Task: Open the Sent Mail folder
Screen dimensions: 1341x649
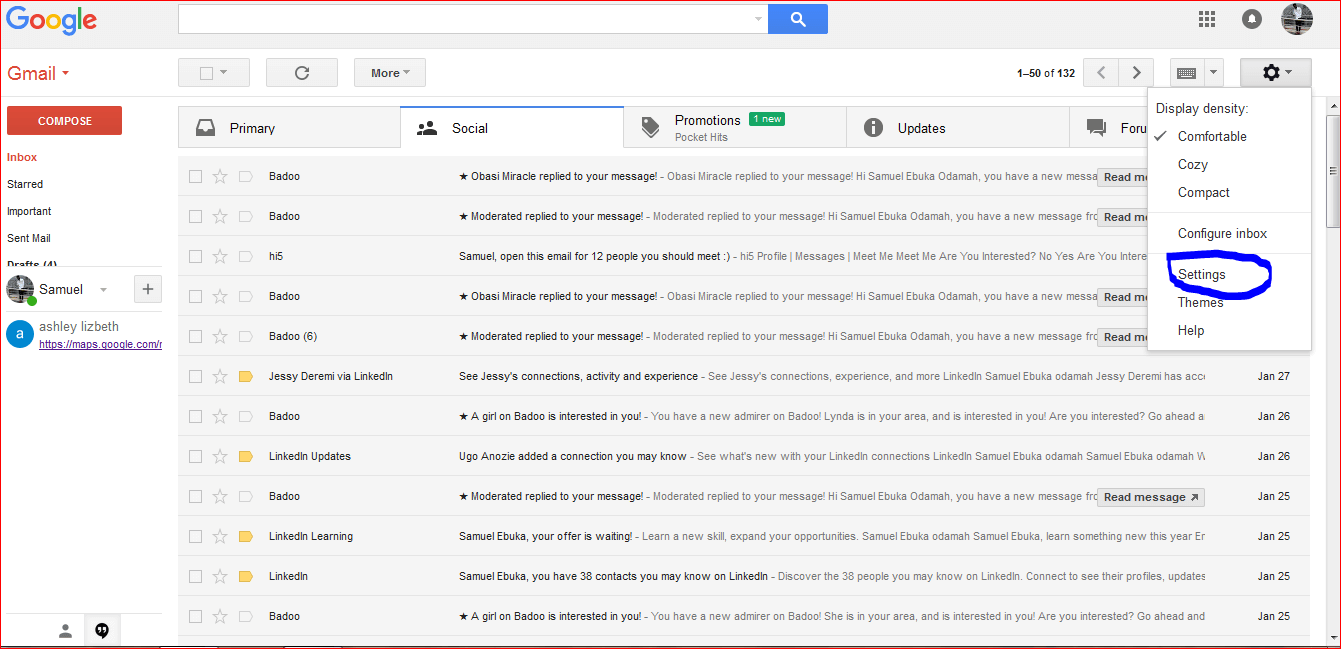Action: [29, 238]
